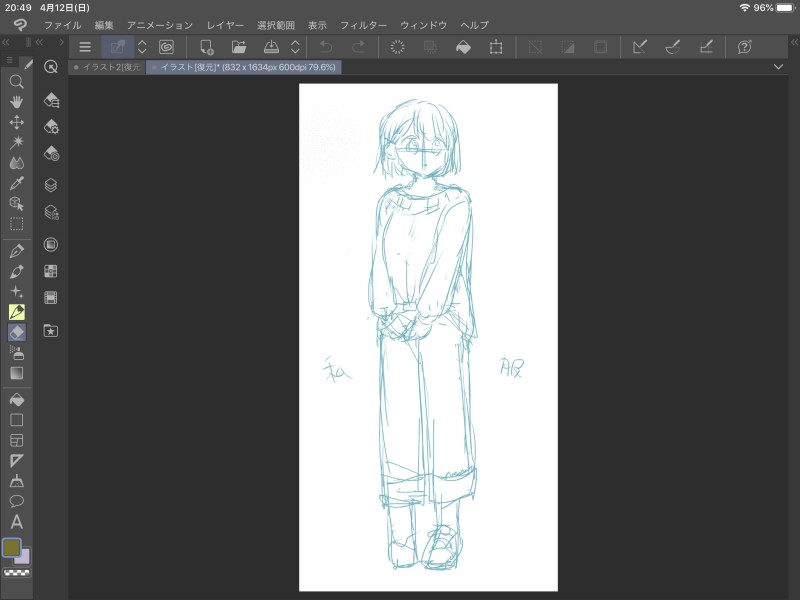Screen dimensions: 800x600
Task: Toggle Snap to Ruler
Action: pos(640,46)
